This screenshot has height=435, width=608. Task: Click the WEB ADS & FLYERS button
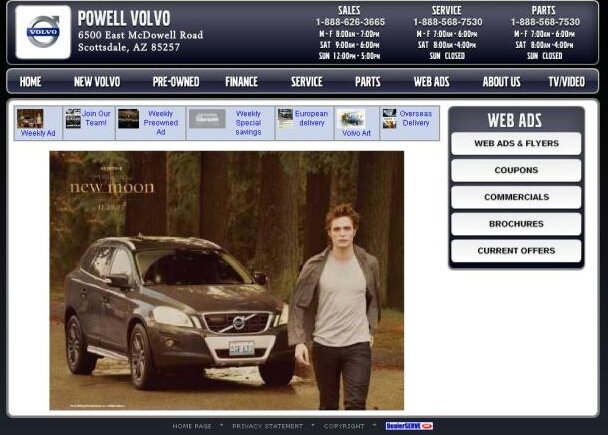point(516,143)
